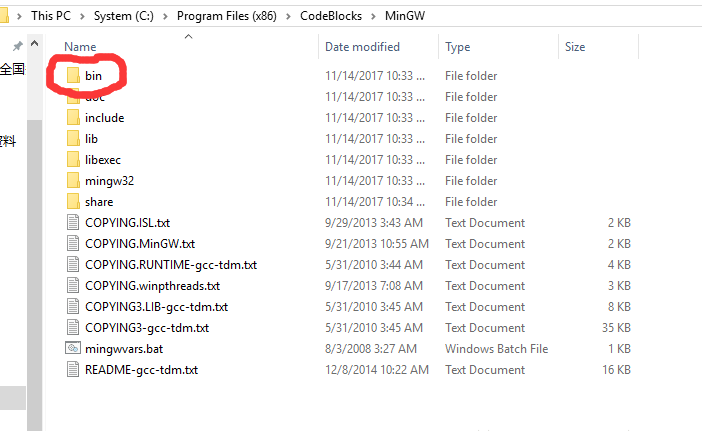The height and width of the screenshot is (431, 702).
Task: Click the sort arrow above Name column
Action: (188, 36)
